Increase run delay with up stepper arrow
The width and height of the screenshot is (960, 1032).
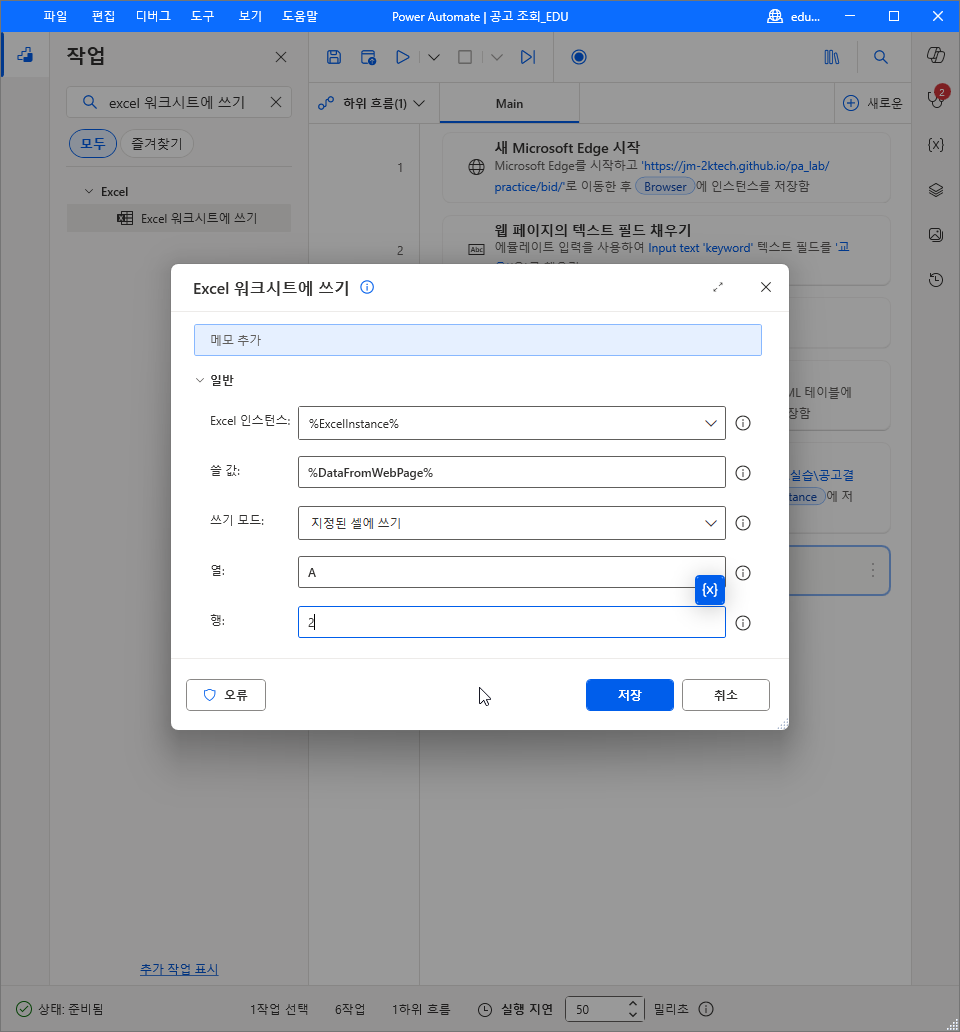click(x=633, y=1003)
